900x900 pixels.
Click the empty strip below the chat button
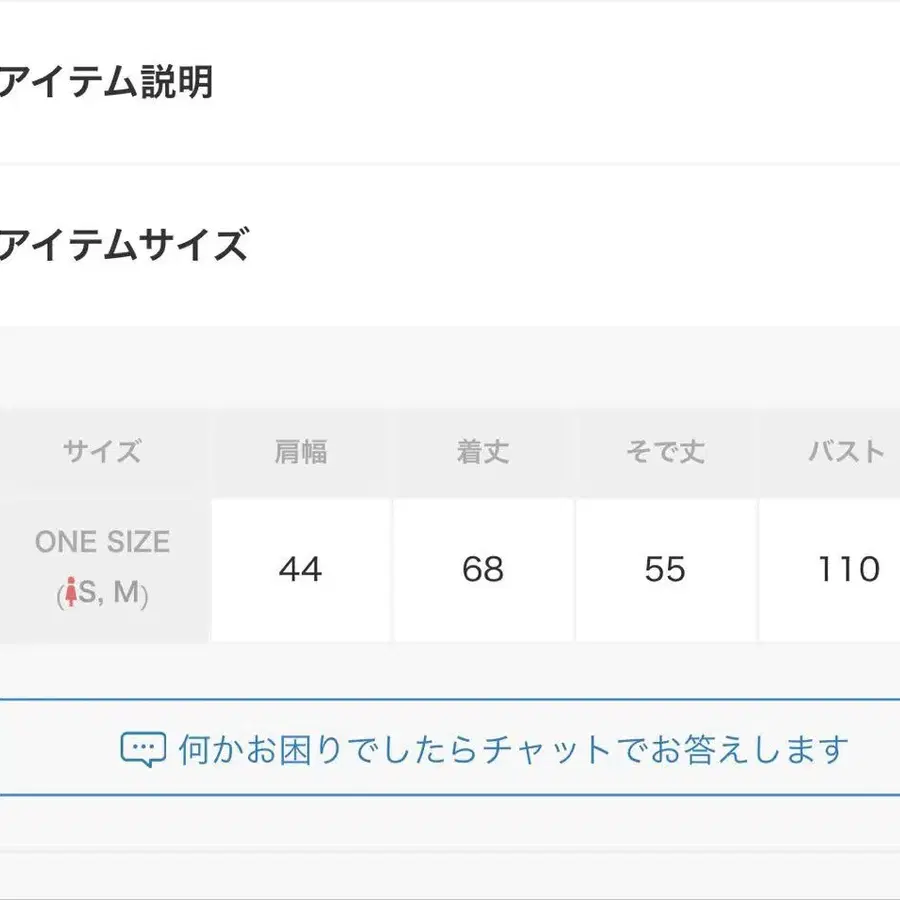[450, 822]
